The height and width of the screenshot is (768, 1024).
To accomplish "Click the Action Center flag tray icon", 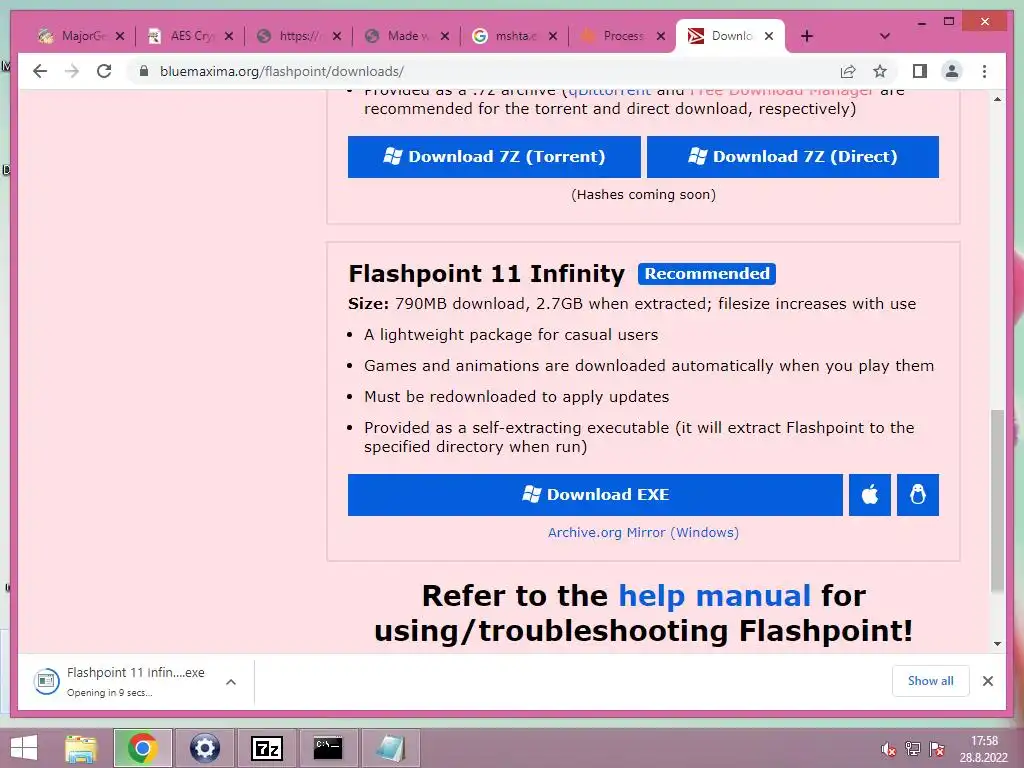I will 937,749.
